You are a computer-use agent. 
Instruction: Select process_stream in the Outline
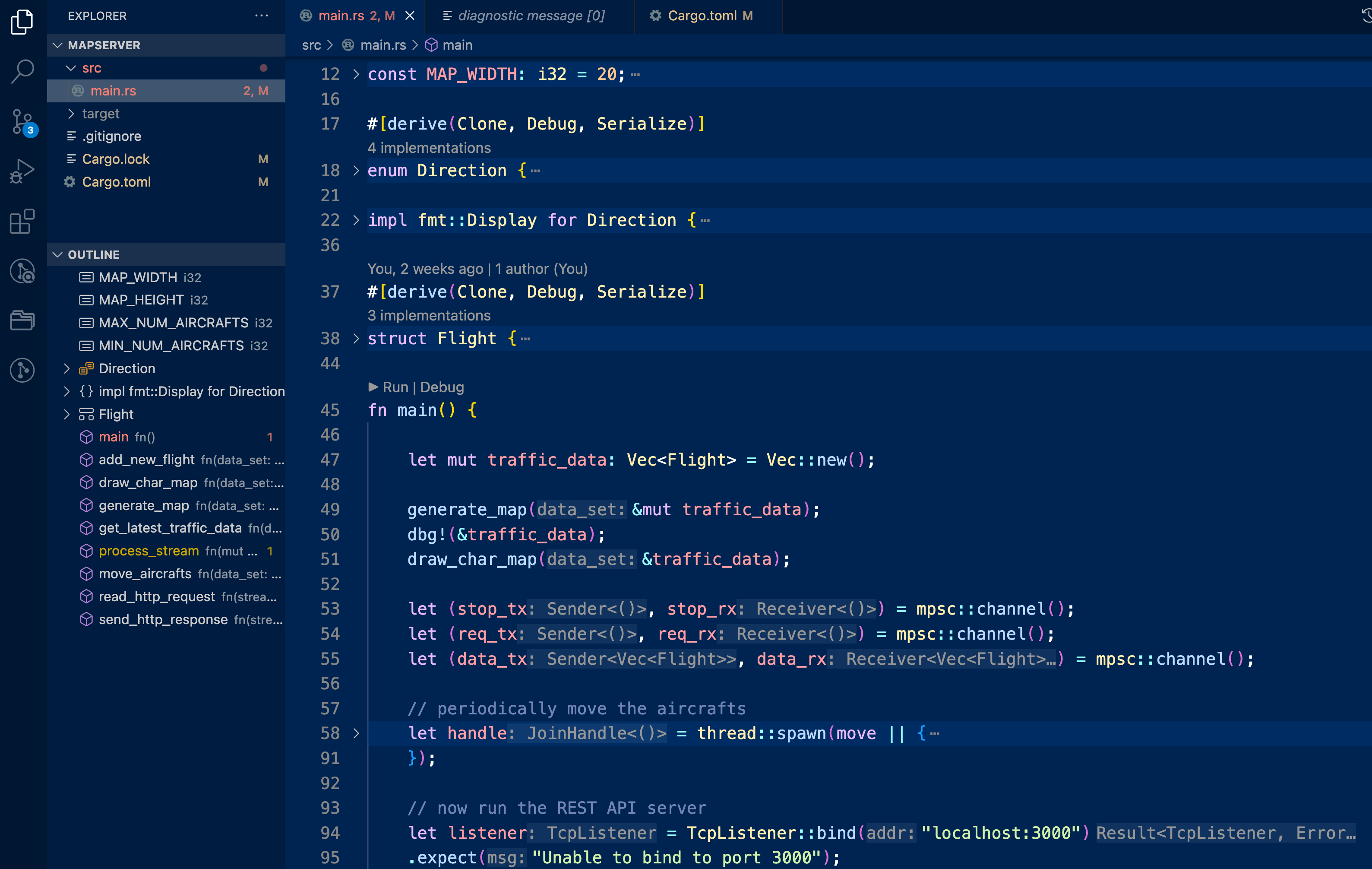tap(149, 551)
